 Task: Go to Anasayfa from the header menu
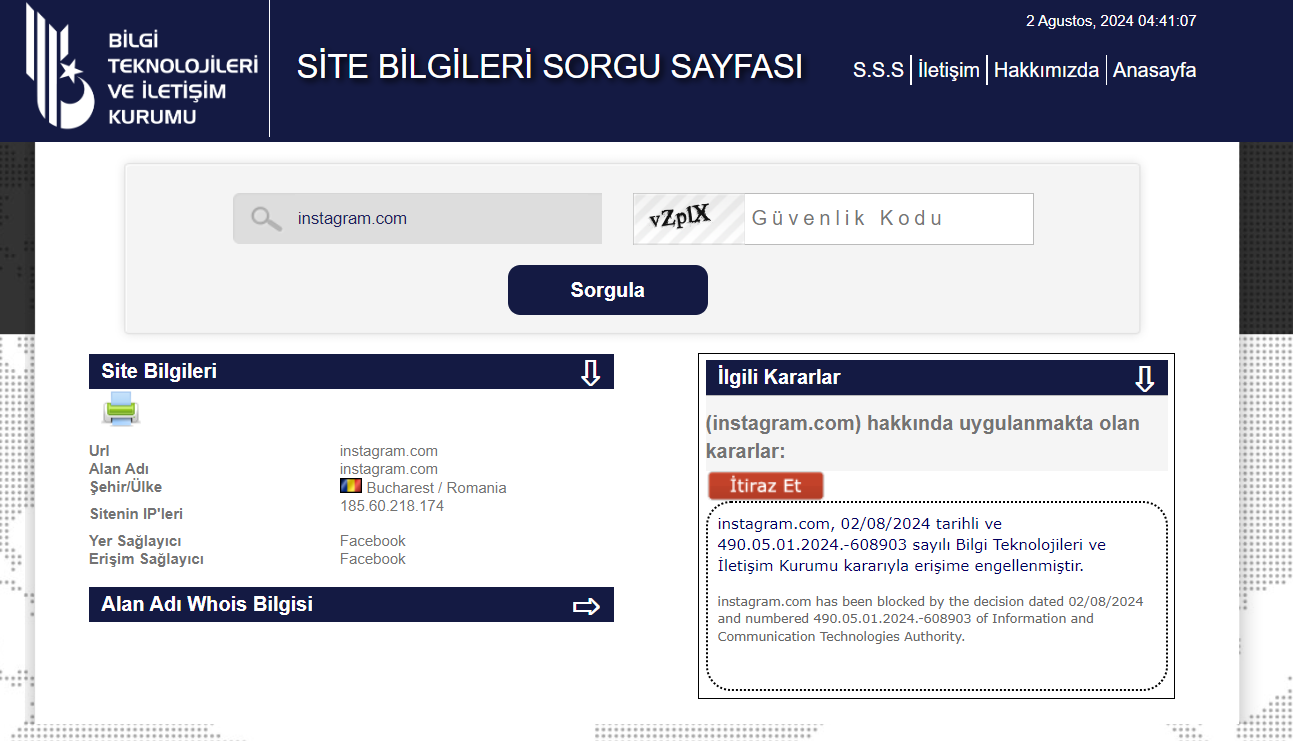tap(1154, 70)
